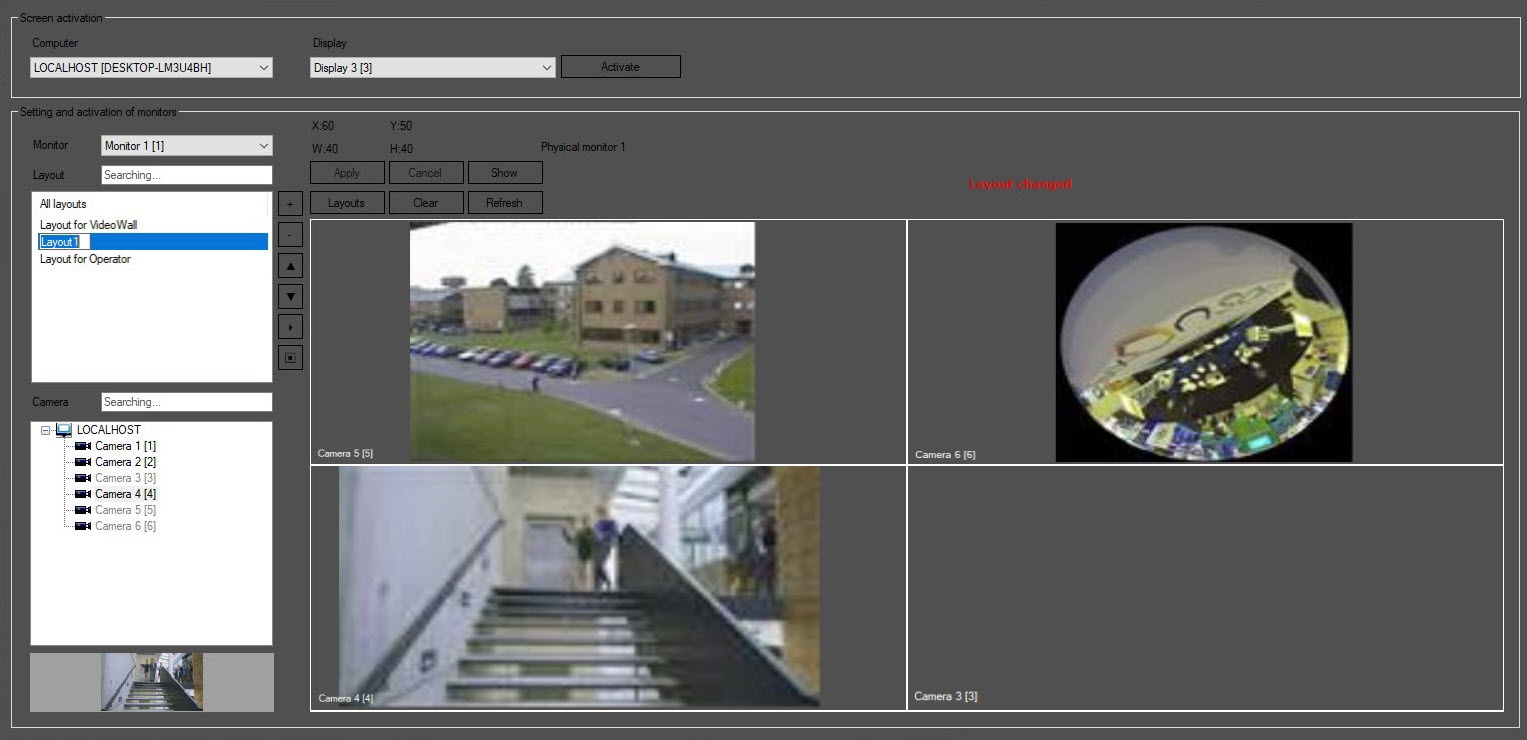1527x740 pixels.
Task: Select Camera 4 [4] in the camera tree
Action: (125, 494)
